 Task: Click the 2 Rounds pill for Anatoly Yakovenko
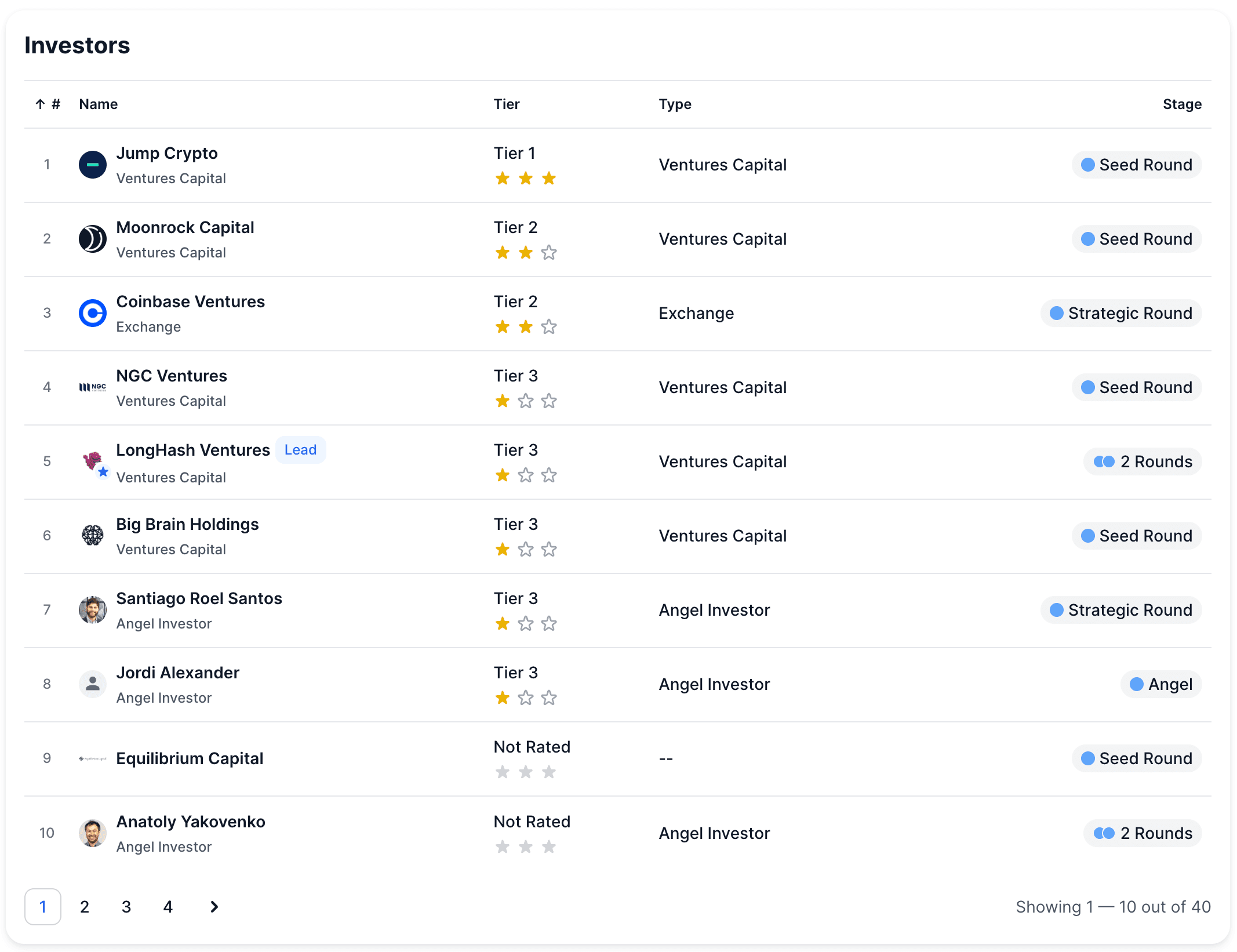tap(1143, 833)
